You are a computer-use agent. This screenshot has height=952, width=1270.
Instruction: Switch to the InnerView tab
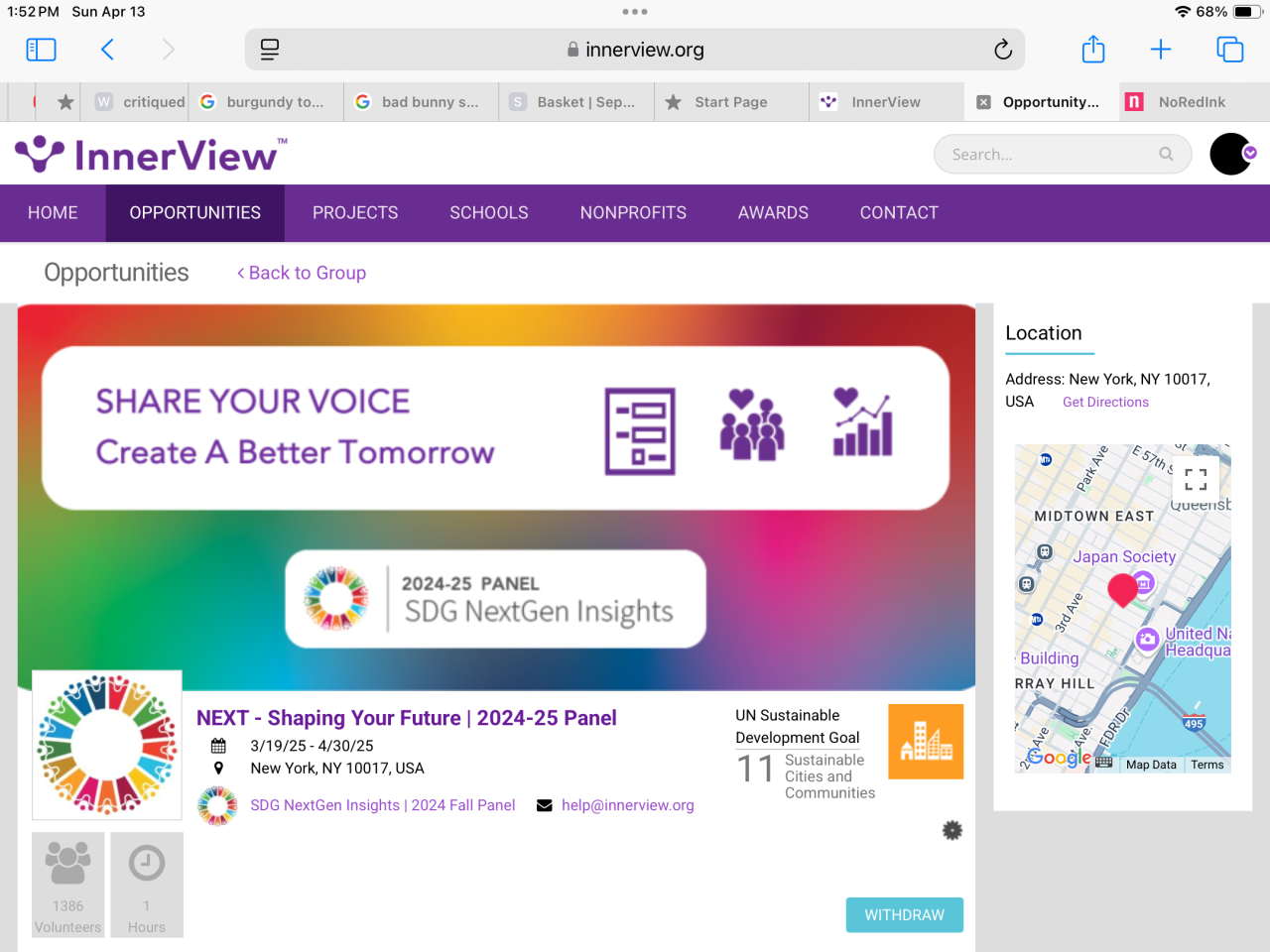(x=886, y=102)
